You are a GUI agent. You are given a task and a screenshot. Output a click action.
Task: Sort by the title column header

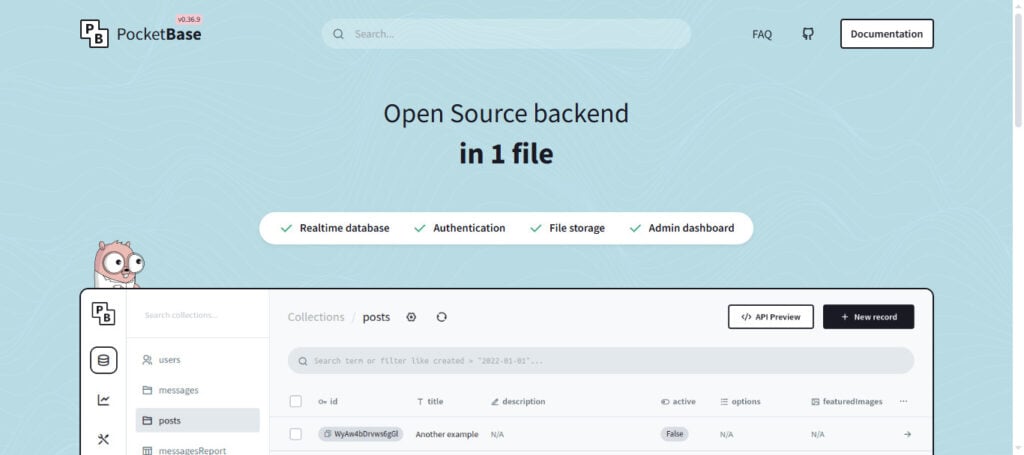pos(430,401)
